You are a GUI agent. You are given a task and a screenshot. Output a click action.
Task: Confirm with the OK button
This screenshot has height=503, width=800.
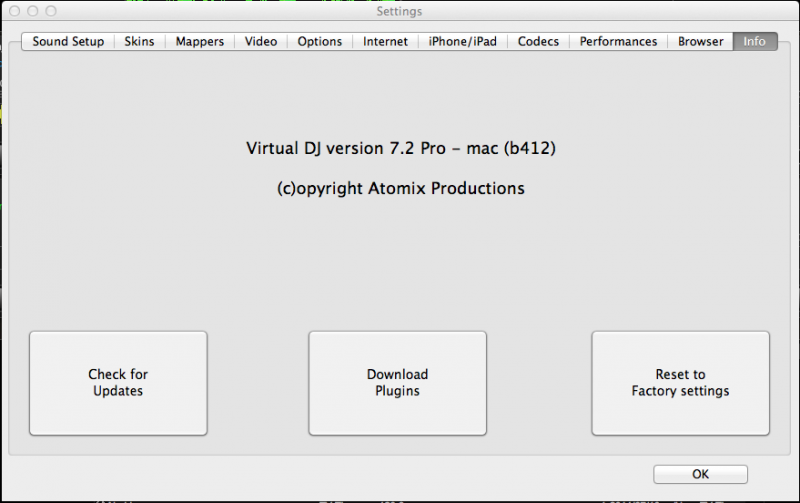coord(701,474)
